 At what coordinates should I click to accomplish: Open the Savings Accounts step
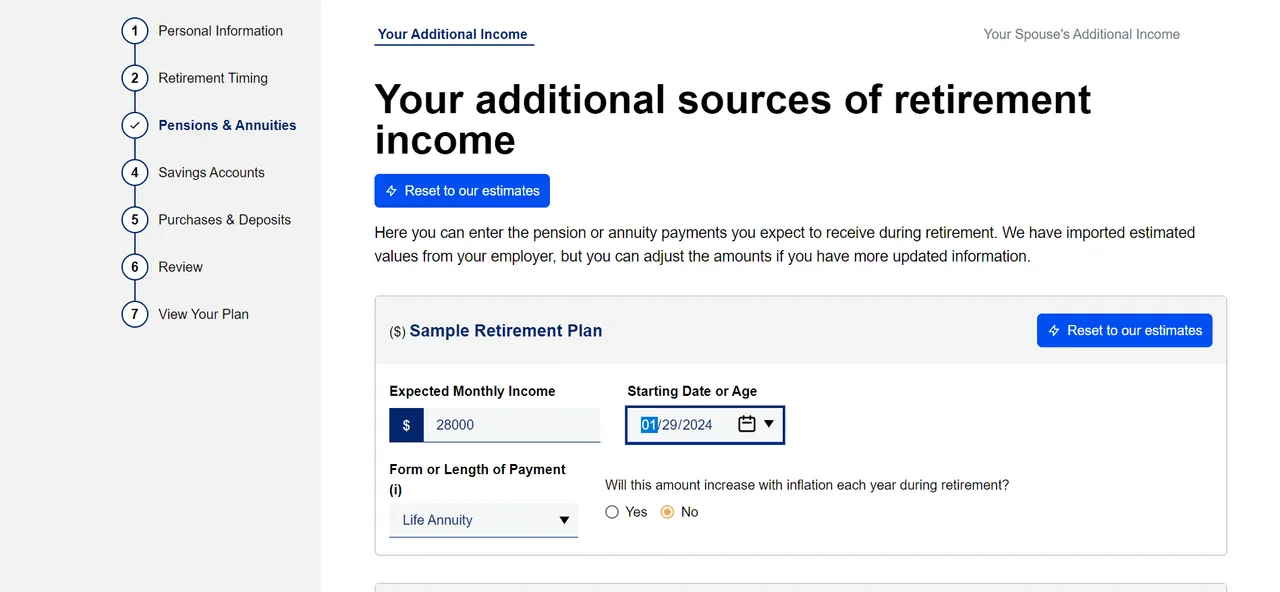[x=134, y=172]
